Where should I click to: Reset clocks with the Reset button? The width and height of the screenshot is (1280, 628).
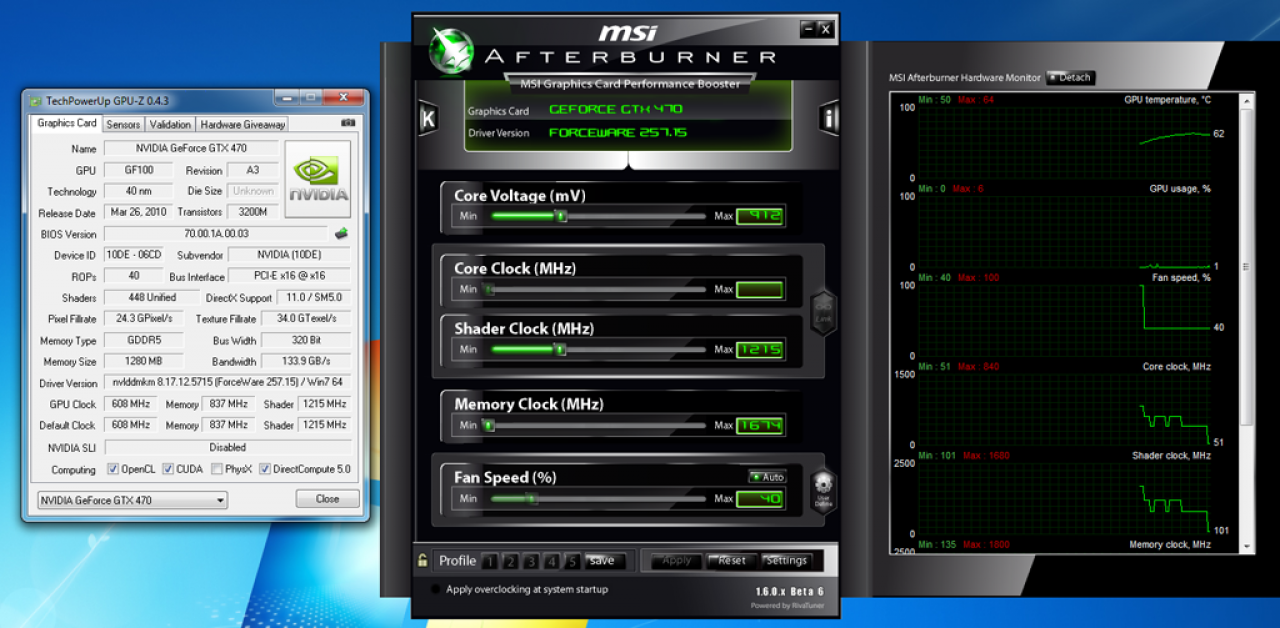pos(731,561)
